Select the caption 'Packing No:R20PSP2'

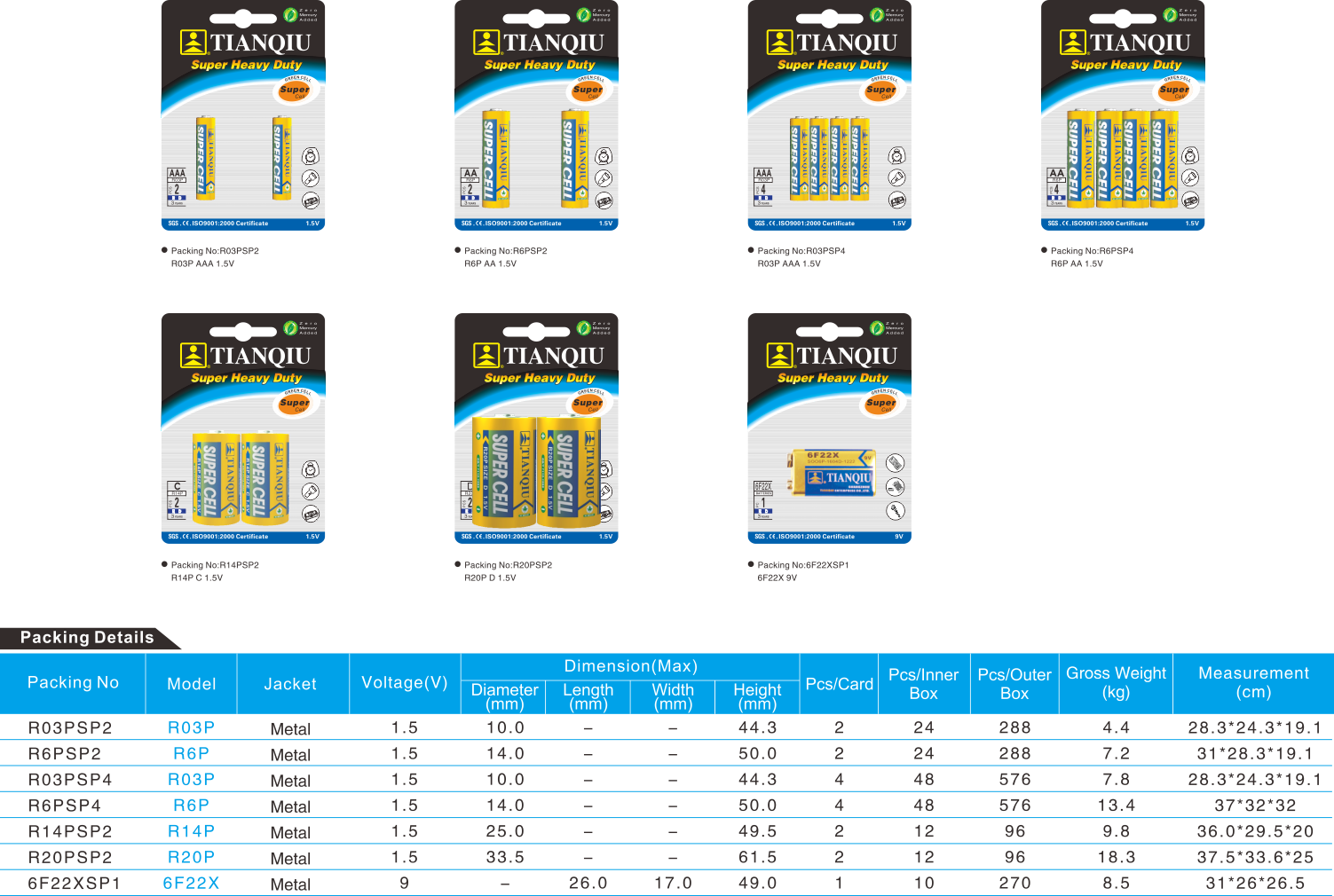pyautogui.click(x=509, y=565)
